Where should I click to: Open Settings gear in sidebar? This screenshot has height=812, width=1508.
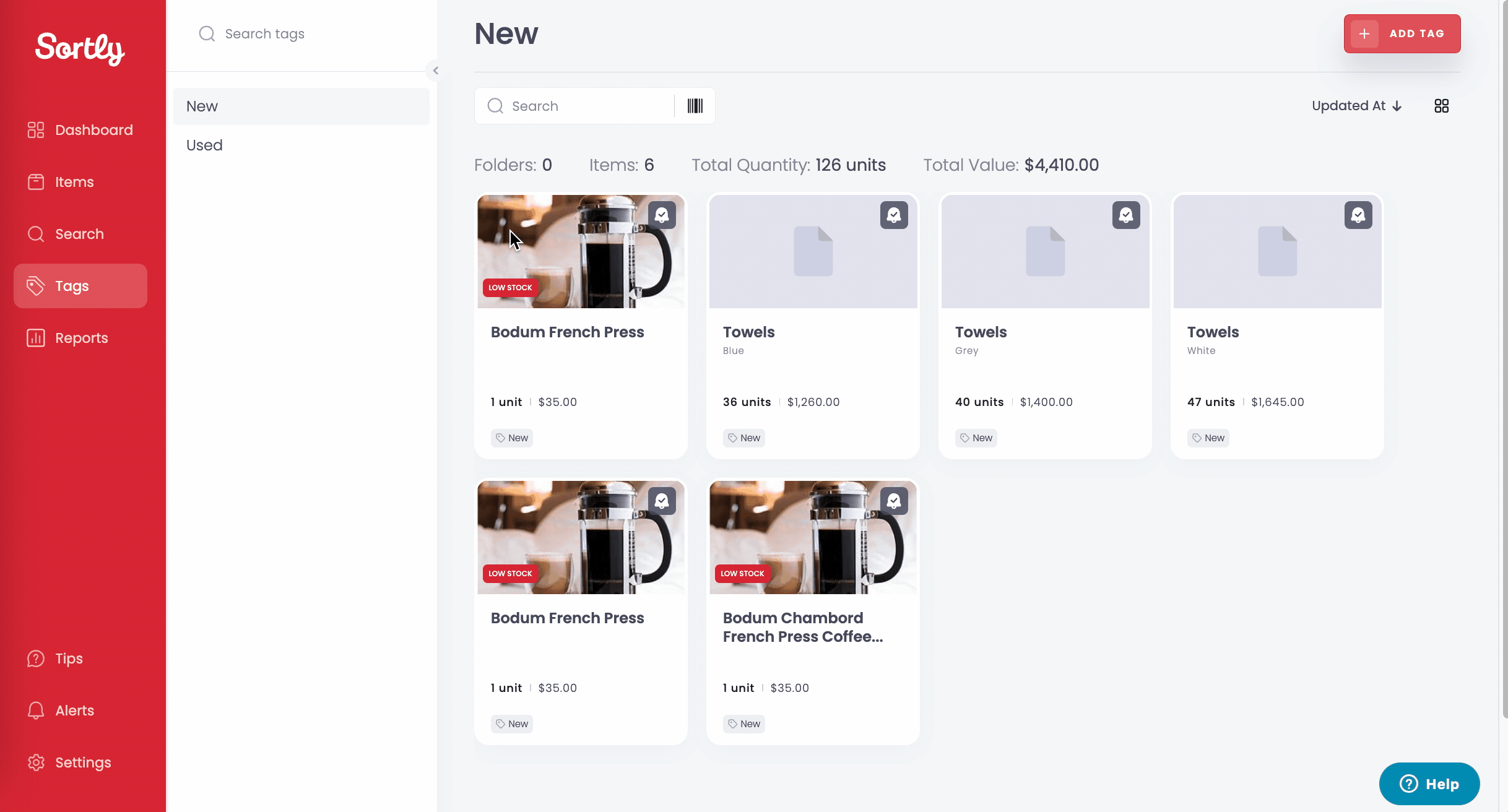[80, 762]
